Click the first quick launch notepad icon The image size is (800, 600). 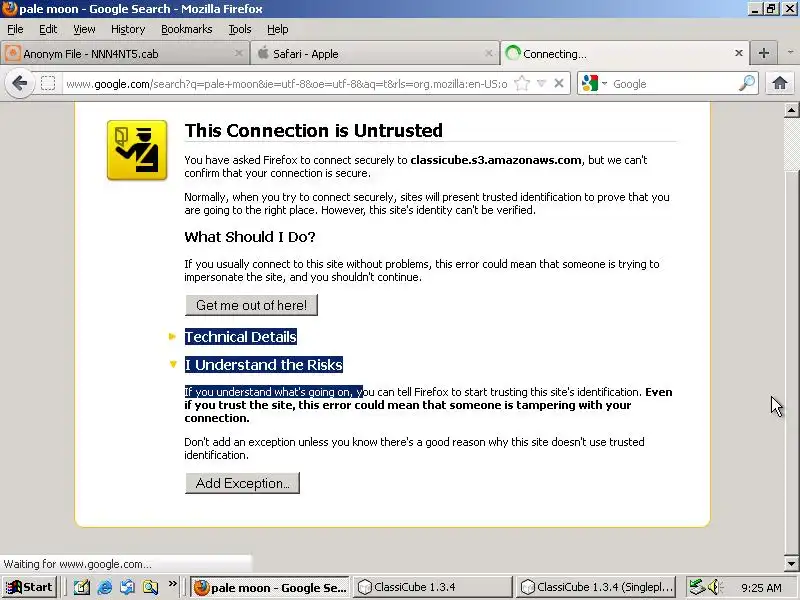pos(82,587)
